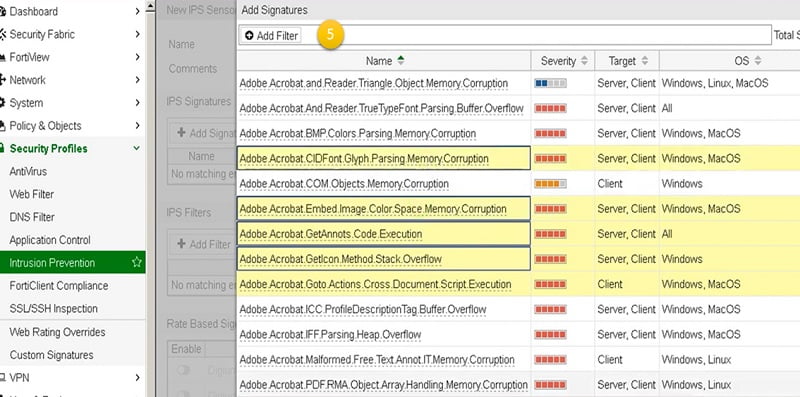Expand the VPN submenu chevron
Screen dimensions: 800x397
click(x=137, y=378)
